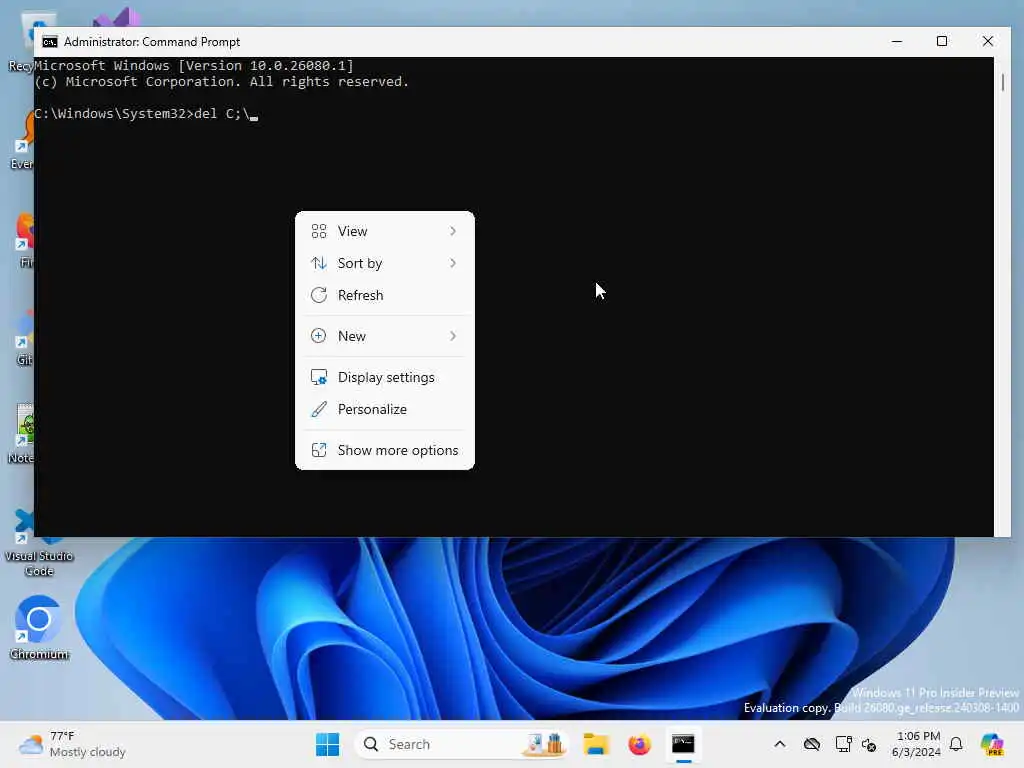Open the notifications bell

pos(956,744)
